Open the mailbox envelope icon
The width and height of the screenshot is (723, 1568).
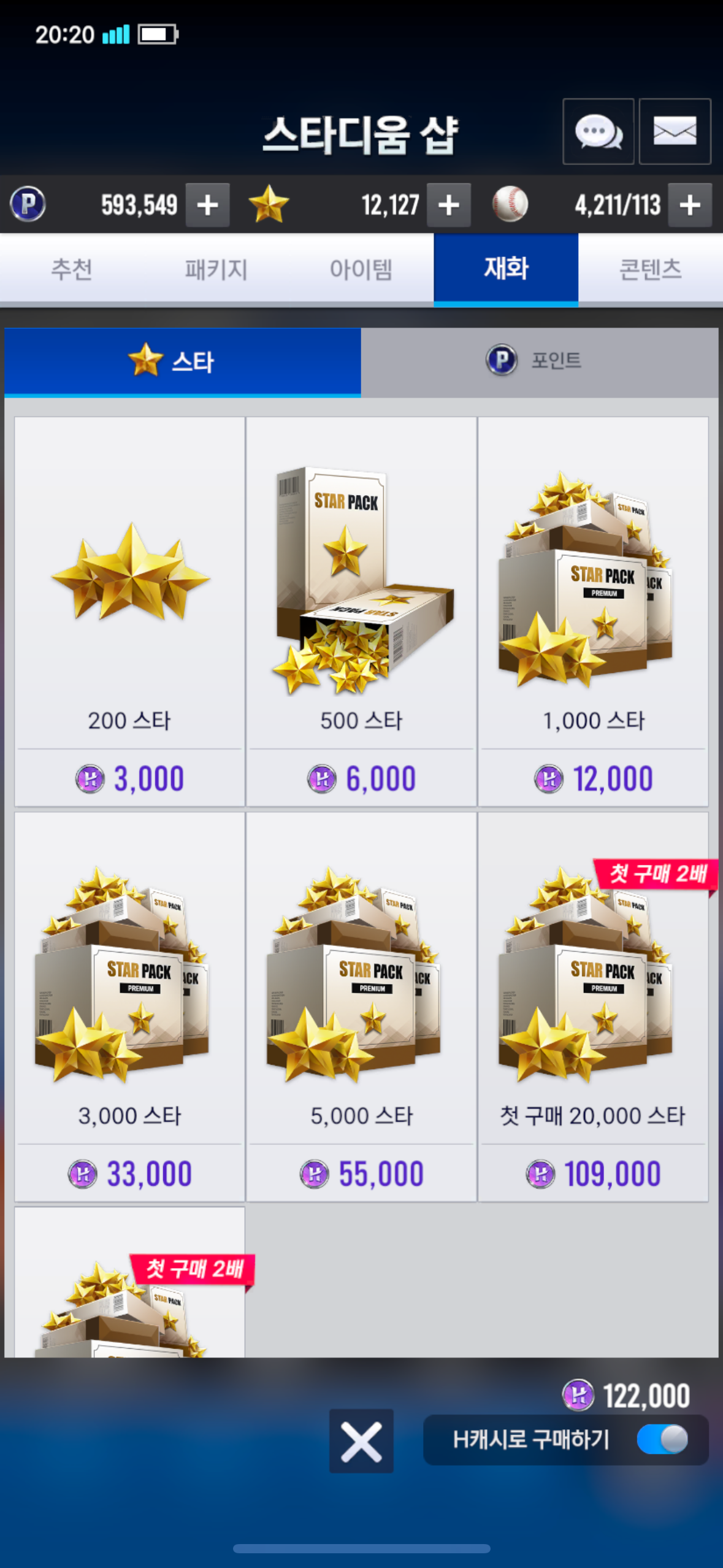675,131
